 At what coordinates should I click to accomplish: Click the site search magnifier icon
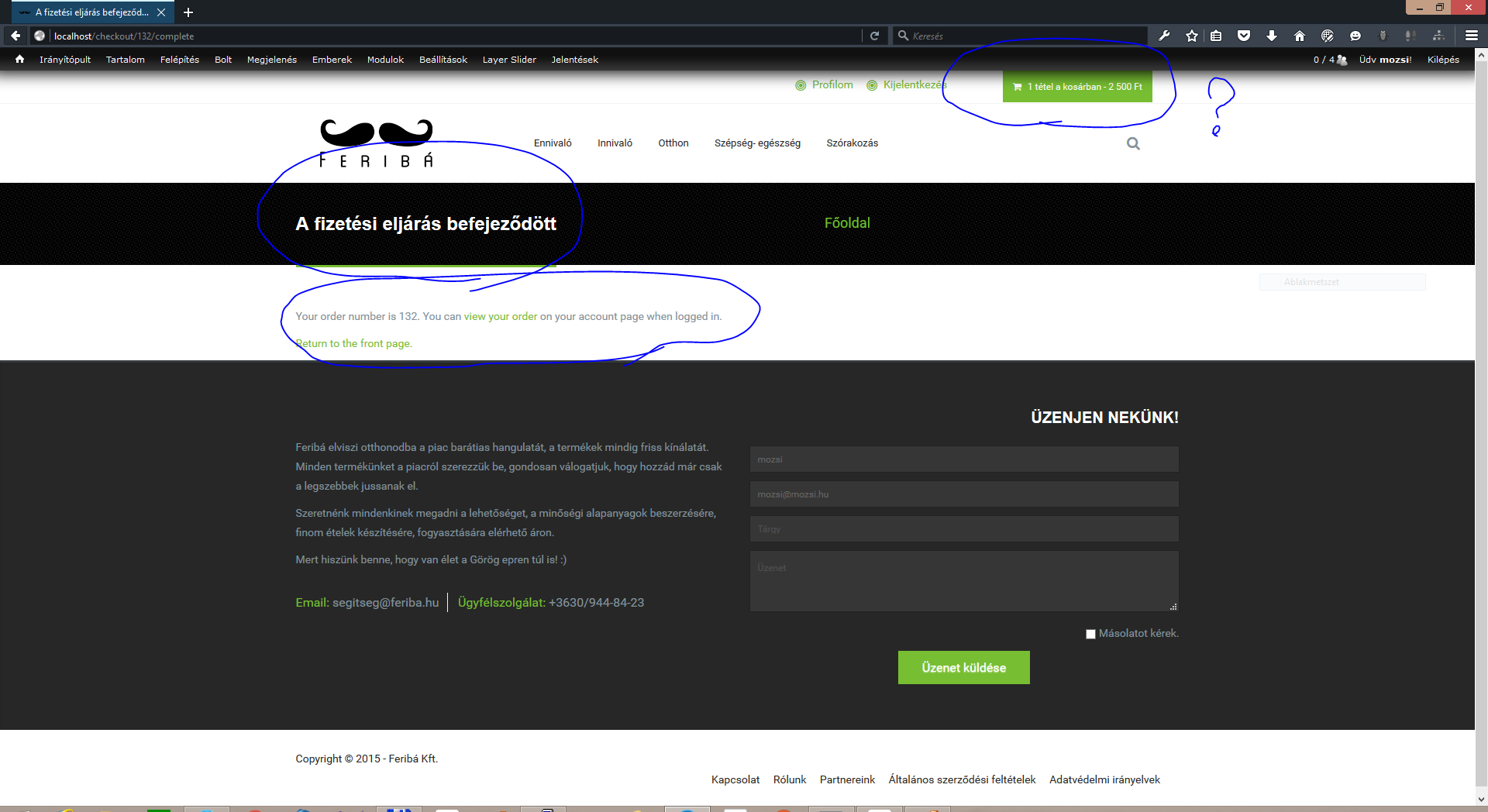pos(1133,143)
